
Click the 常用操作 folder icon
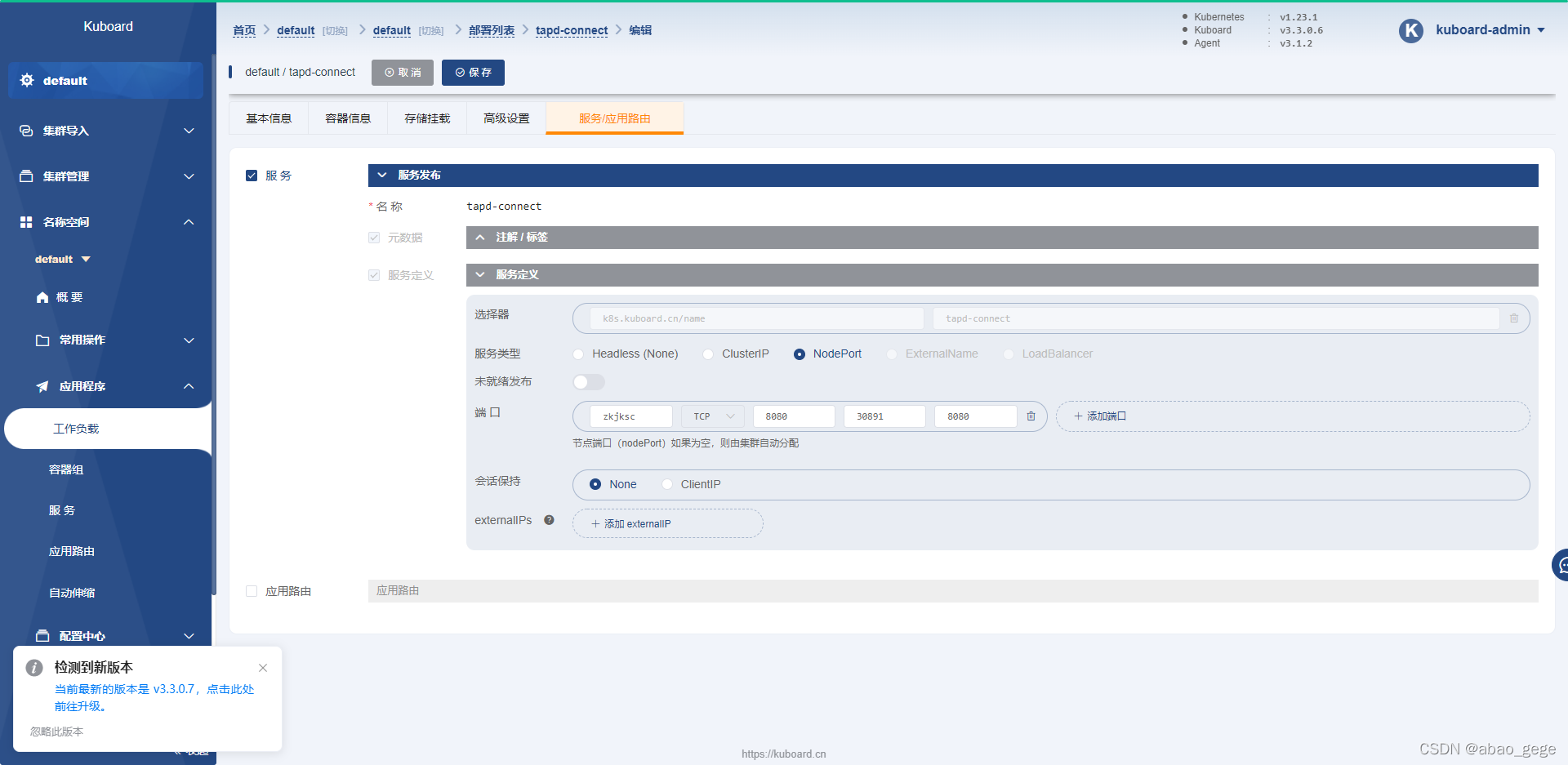(x=42, y=340)
